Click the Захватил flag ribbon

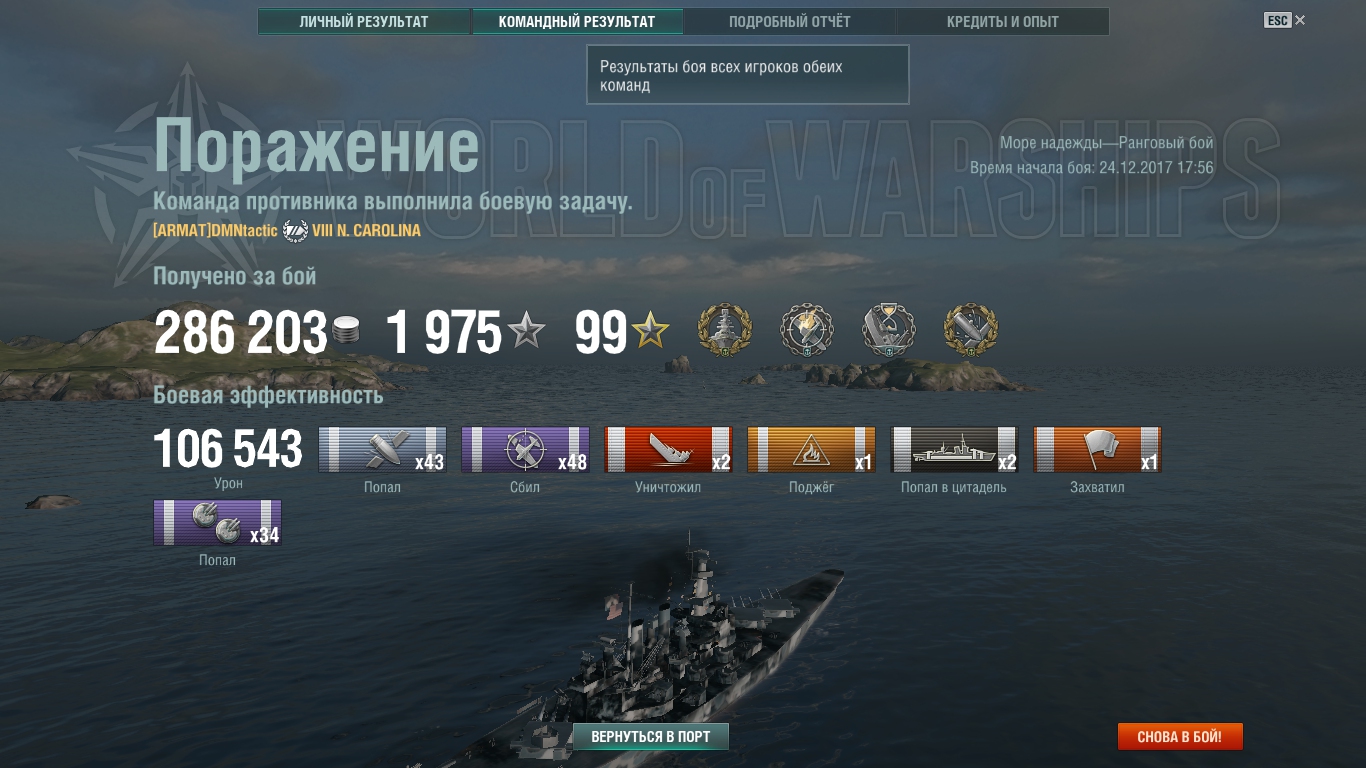pos(1097,450)
